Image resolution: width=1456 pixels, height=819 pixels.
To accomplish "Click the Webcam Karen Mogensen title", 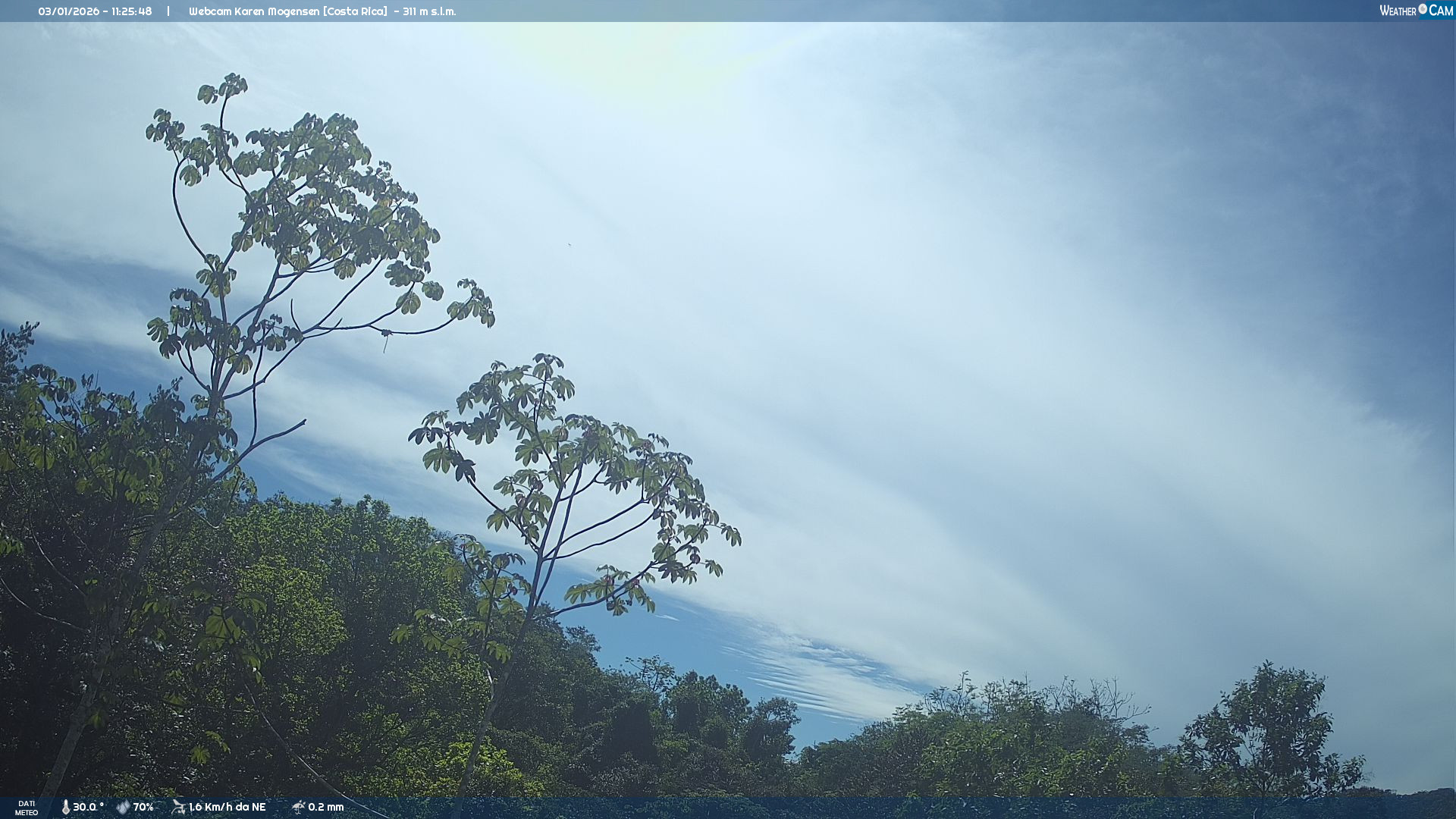I will pyautogui.click(x=254, y=11).
